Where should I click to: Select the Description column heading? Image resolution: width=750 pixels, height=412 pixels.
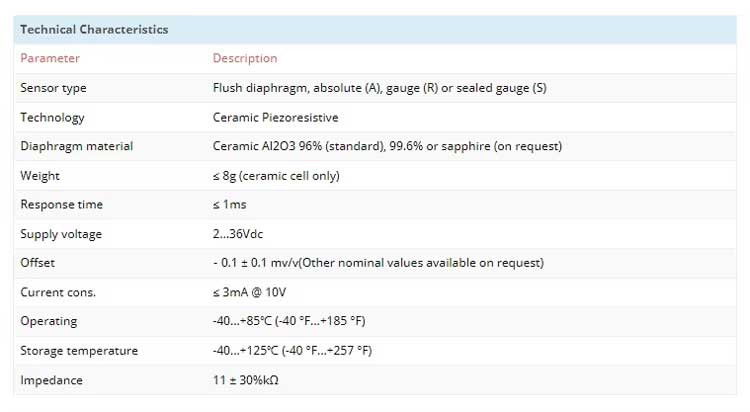coord(245,58)
